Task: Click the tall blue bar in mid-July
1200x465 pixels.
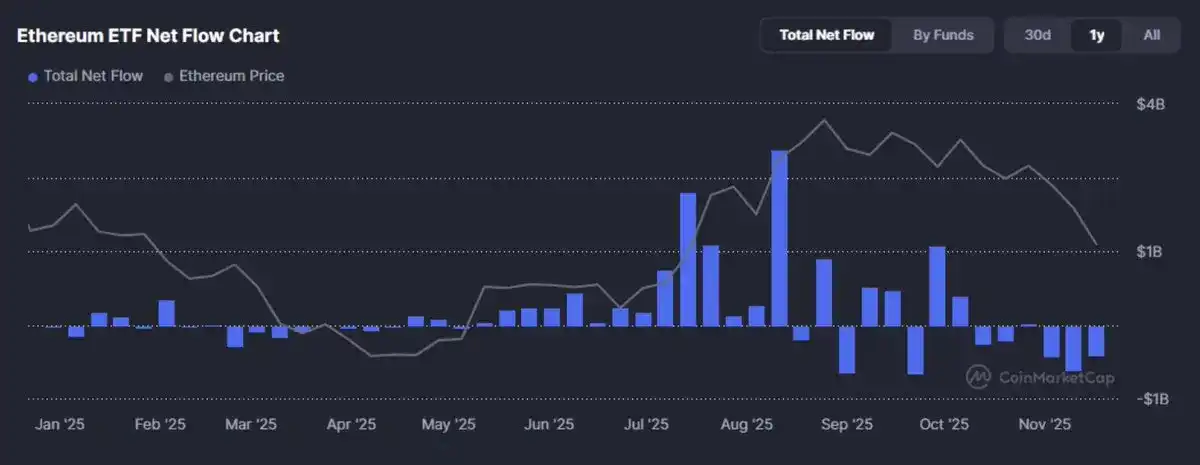Action: click(x=688, y=259)
